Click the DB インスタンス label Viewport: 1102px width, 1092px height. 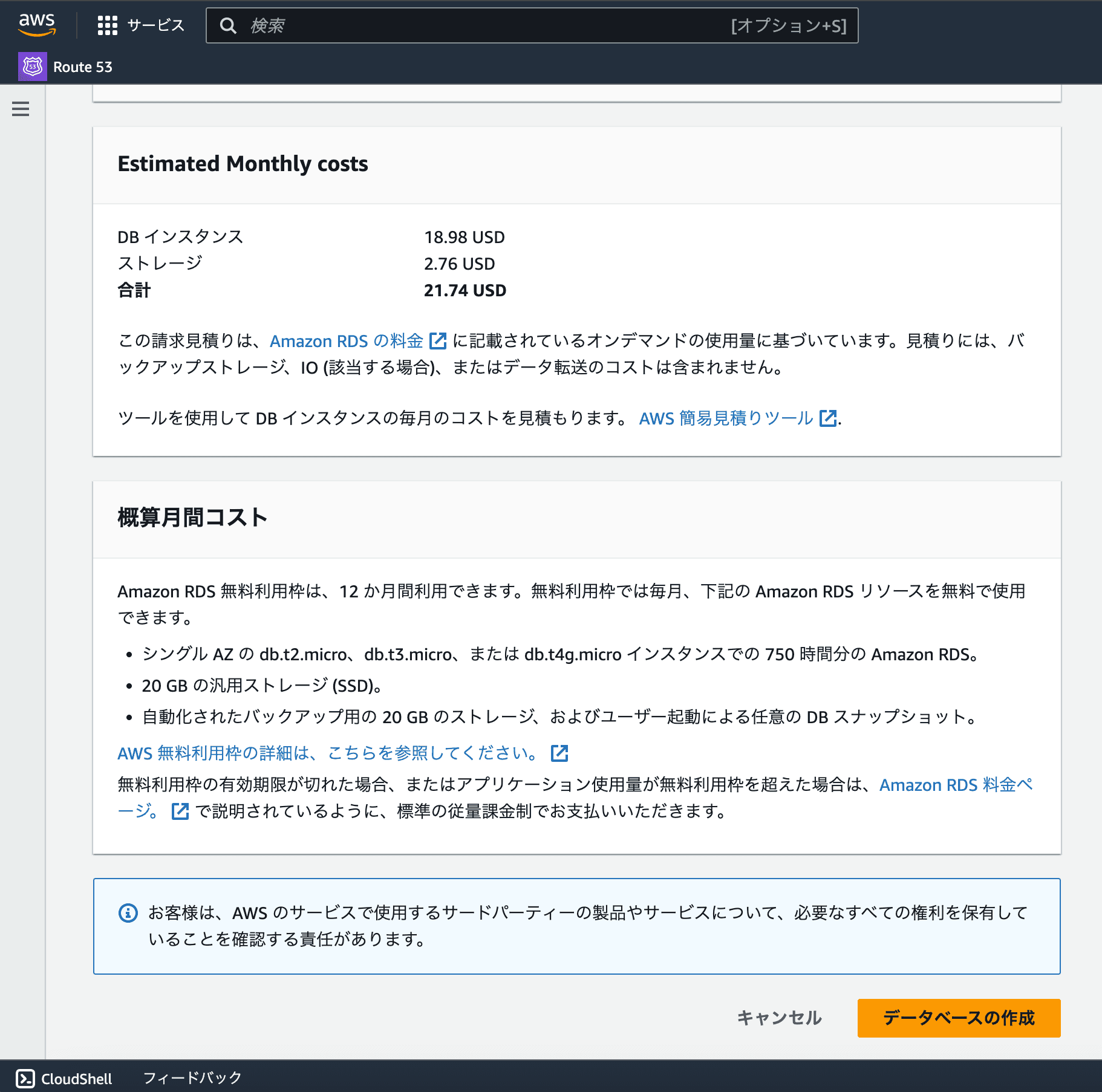click(180, 237)
